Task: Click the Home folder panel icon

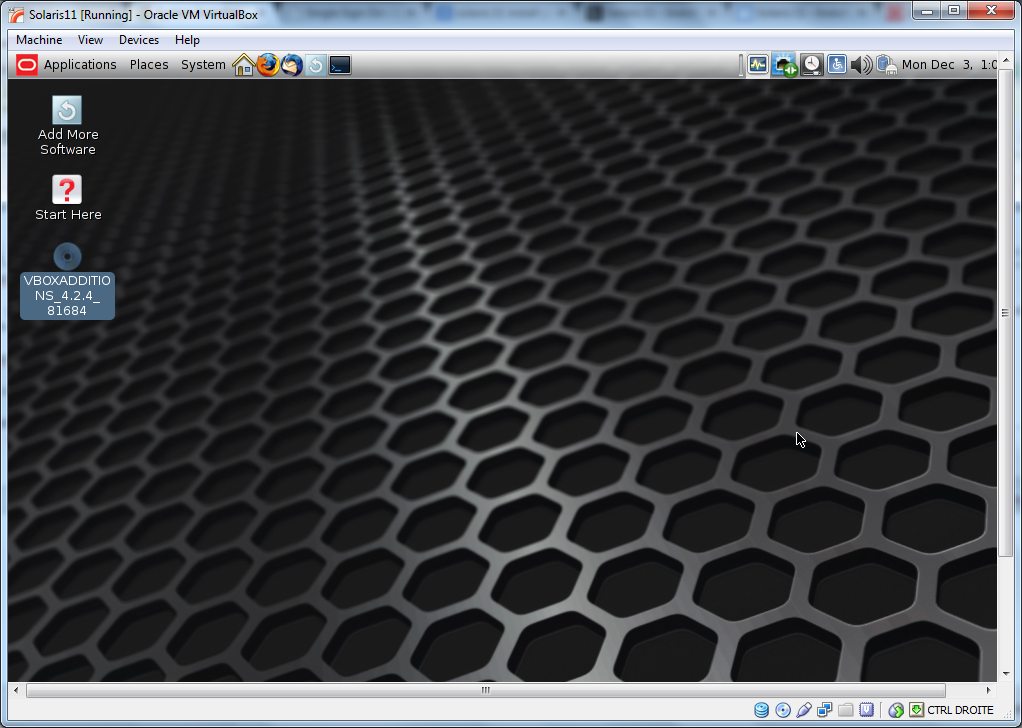Action: point(243,65)
